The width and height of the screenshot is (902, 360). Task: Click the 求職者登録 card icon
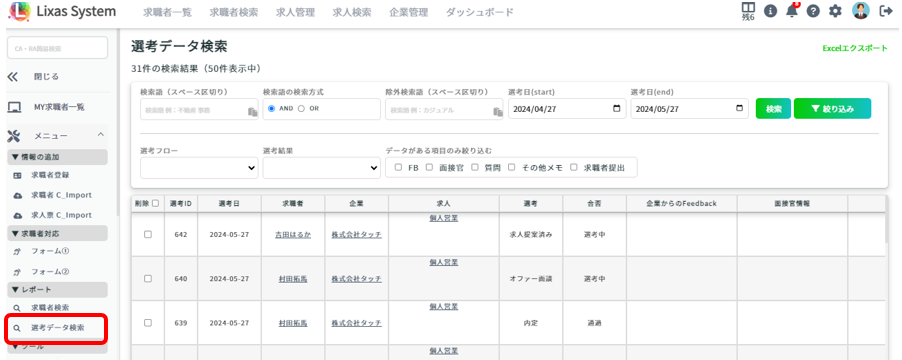tap(17, 175)
